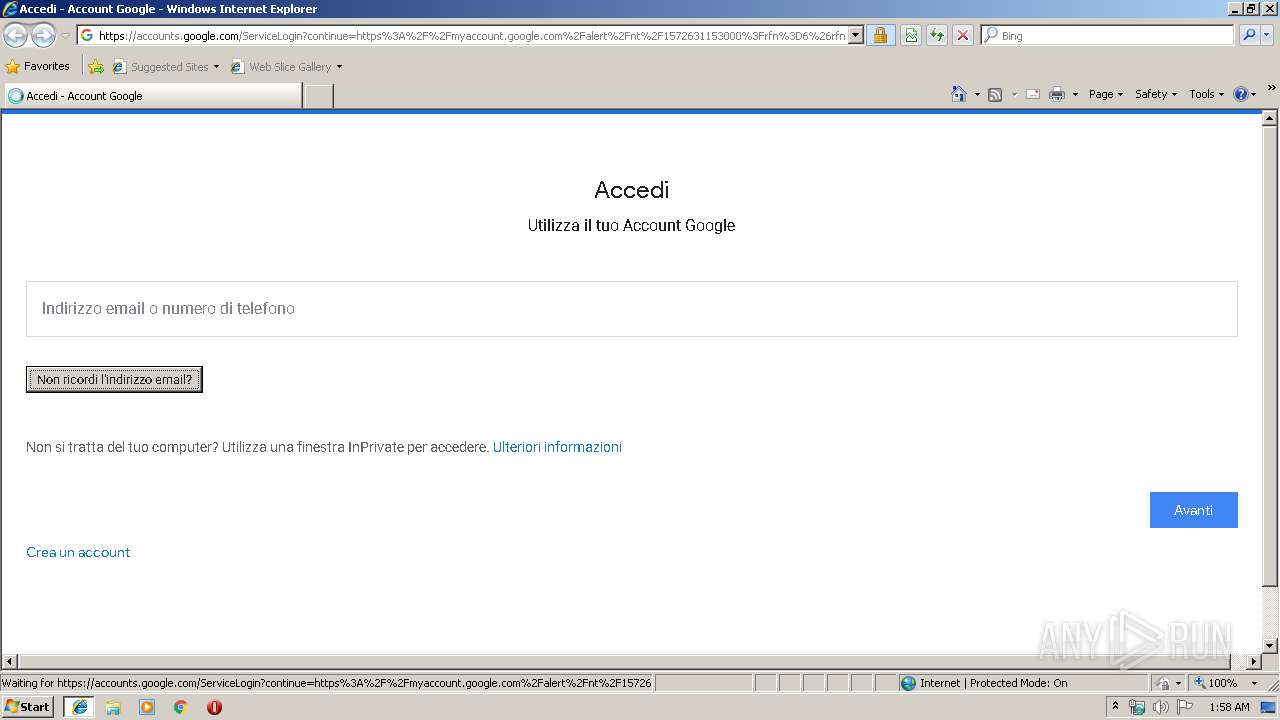Expand the address bar URL dropdown
Screen dimensions: 1280x720
pyautogui.click(x=856, y=36)
